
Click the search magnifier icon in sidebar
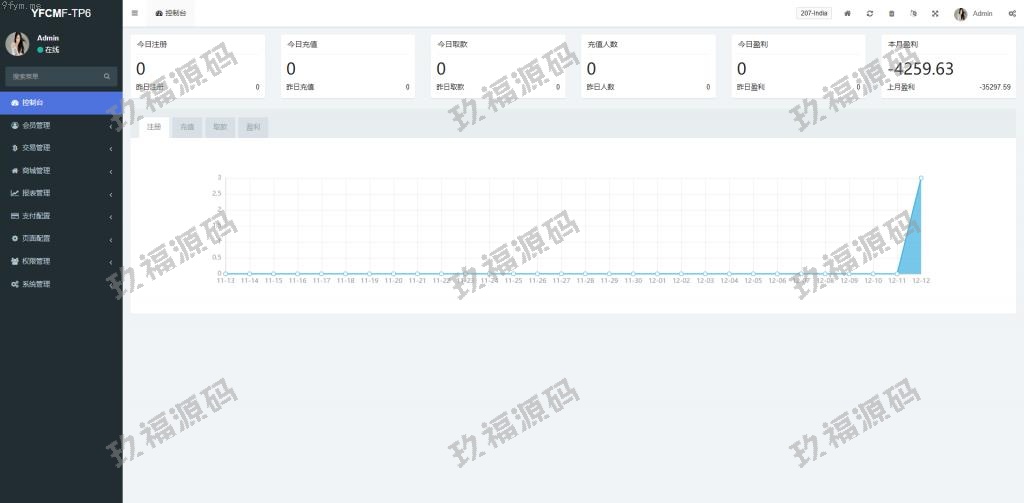tap(107, 76)
